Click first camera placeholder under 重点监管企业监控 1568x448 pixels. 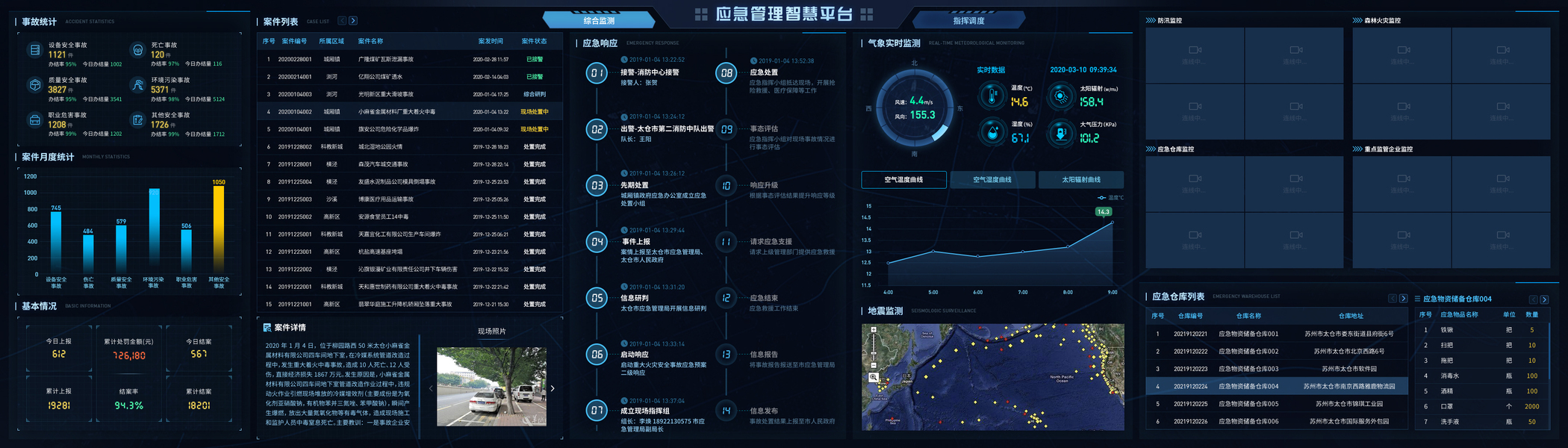(1402, 184)
